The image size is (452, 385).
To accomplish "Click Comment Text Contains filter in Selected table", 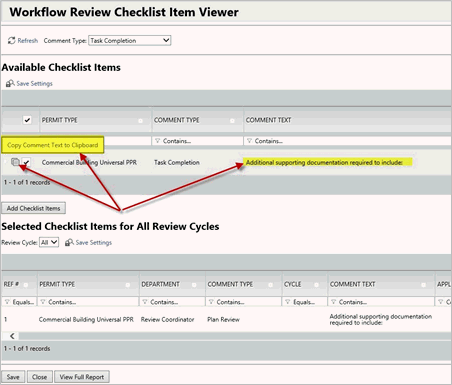I will point(381,302).
